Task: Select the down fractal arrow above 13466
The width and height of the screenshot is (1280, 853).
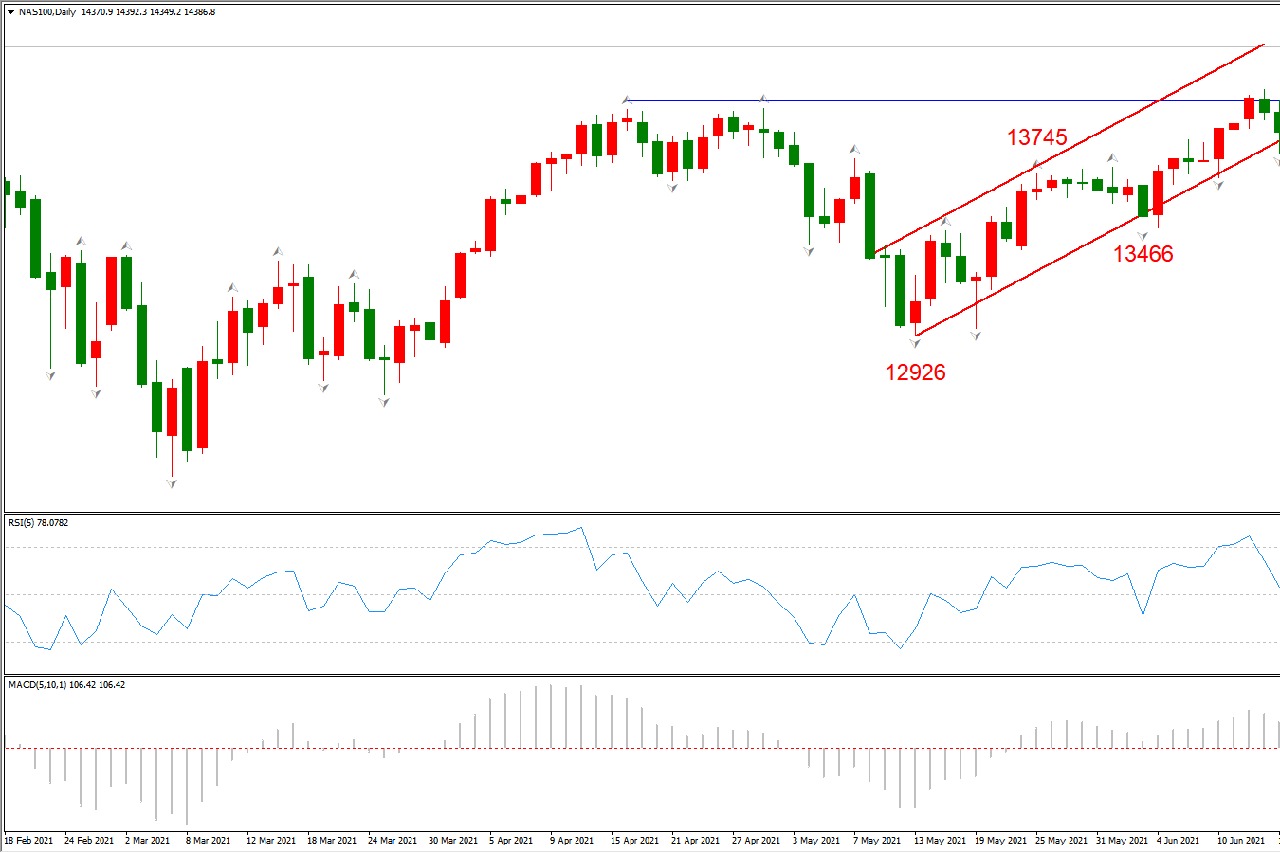Action: tap(1142, 234)
